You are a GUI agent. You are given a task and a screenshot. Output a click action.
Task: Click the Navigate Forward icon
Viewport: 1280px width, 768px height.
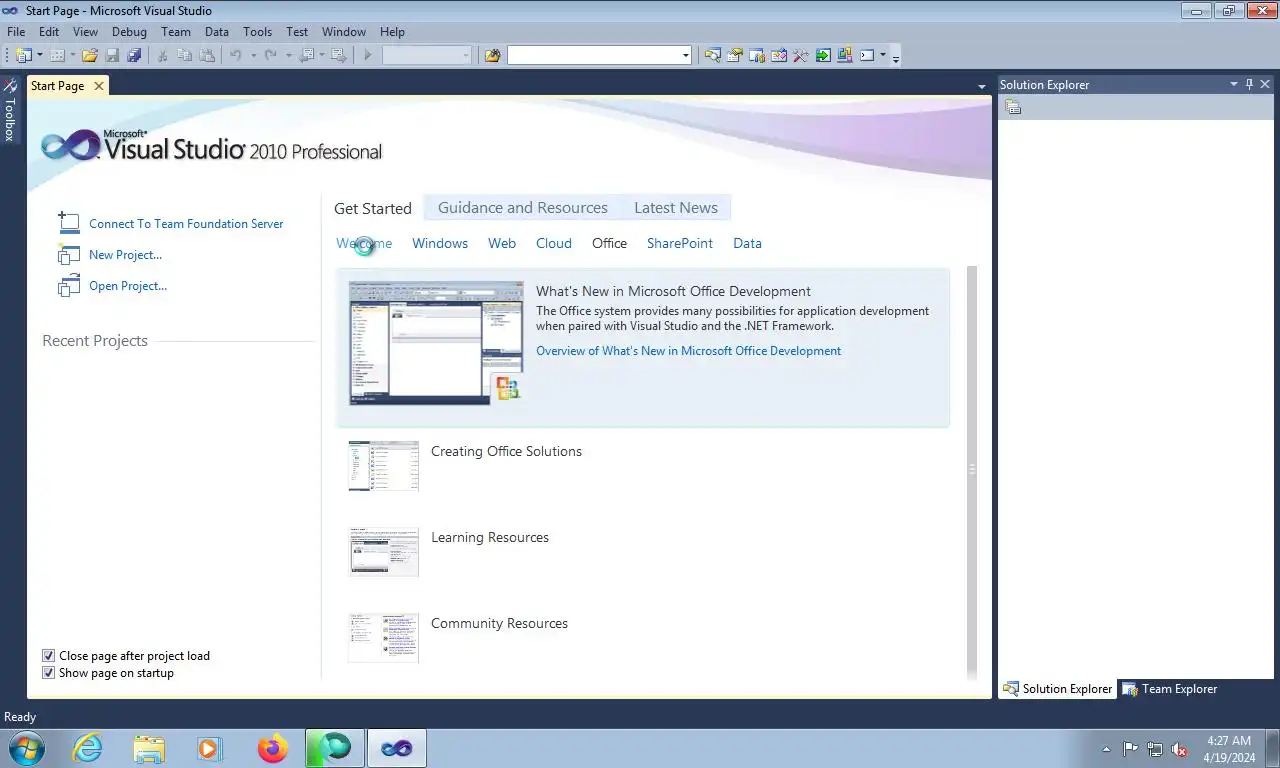pyautogui.click(x=339, y=56)
